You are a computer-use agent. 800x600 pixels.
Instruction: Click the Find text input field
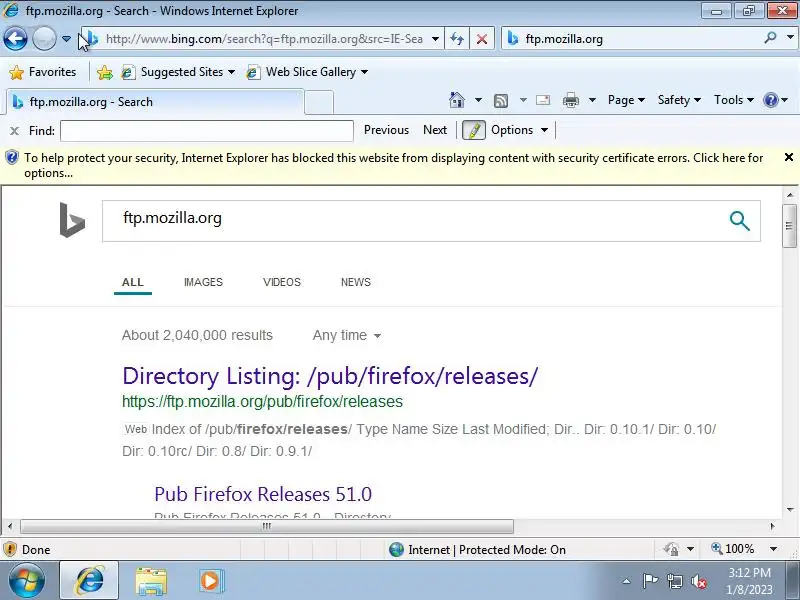(x=207, y=131)
